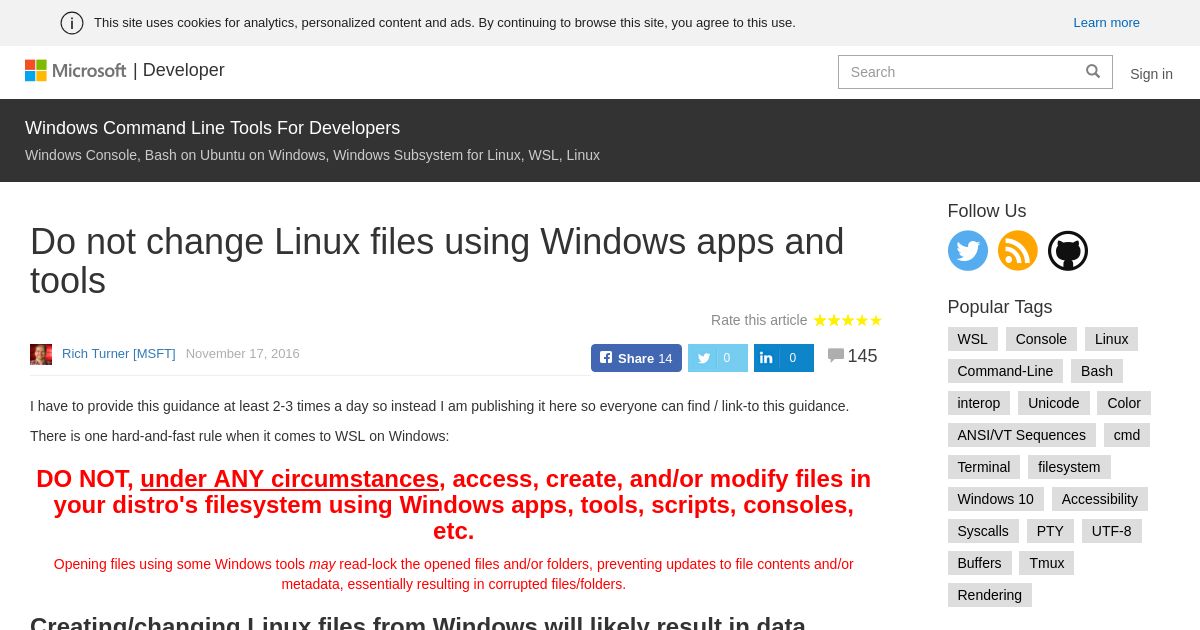Select the Linux tag
1200x630 pixels.
pos(1111,339)
